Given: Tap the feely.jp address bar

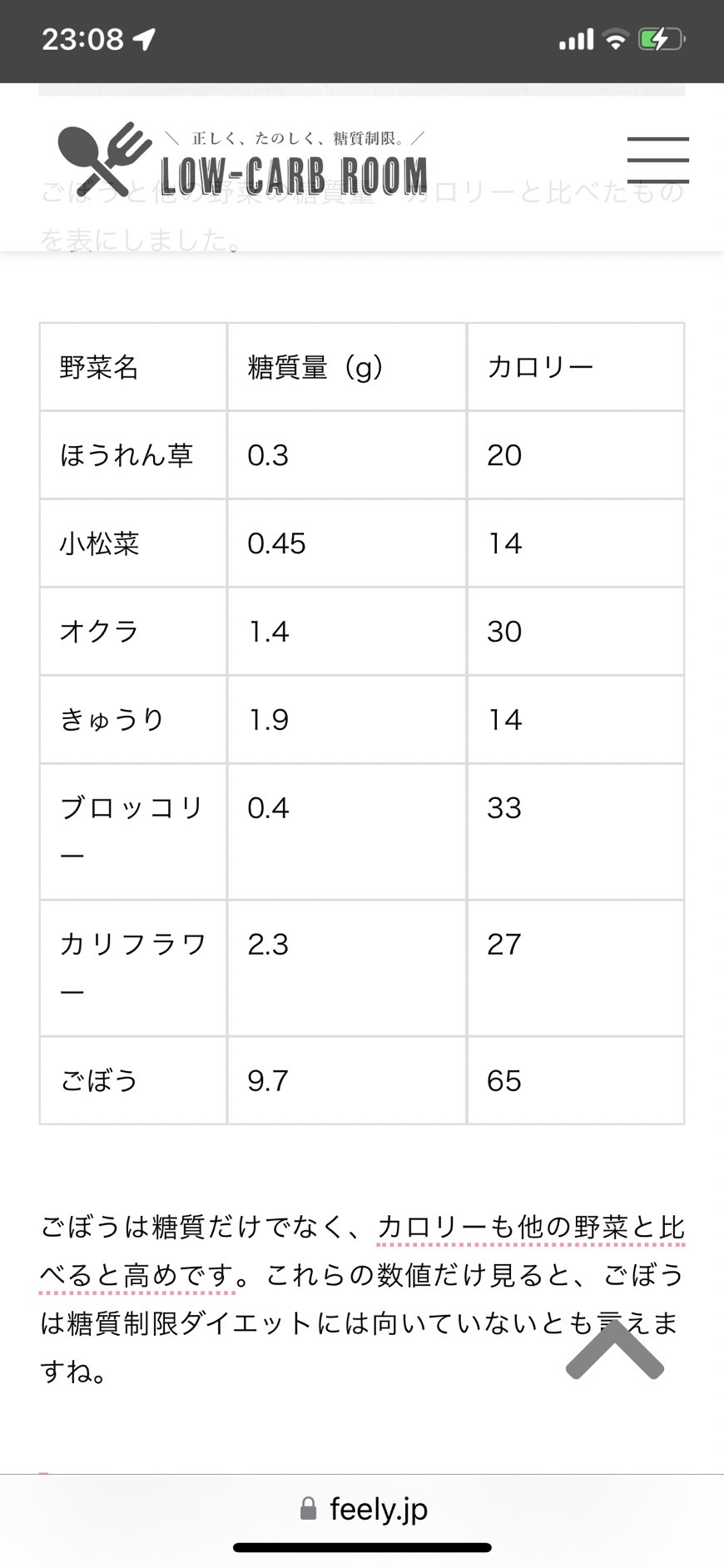Looking at the screenshot, I should pyautogui.click(x=363, y=1508).
